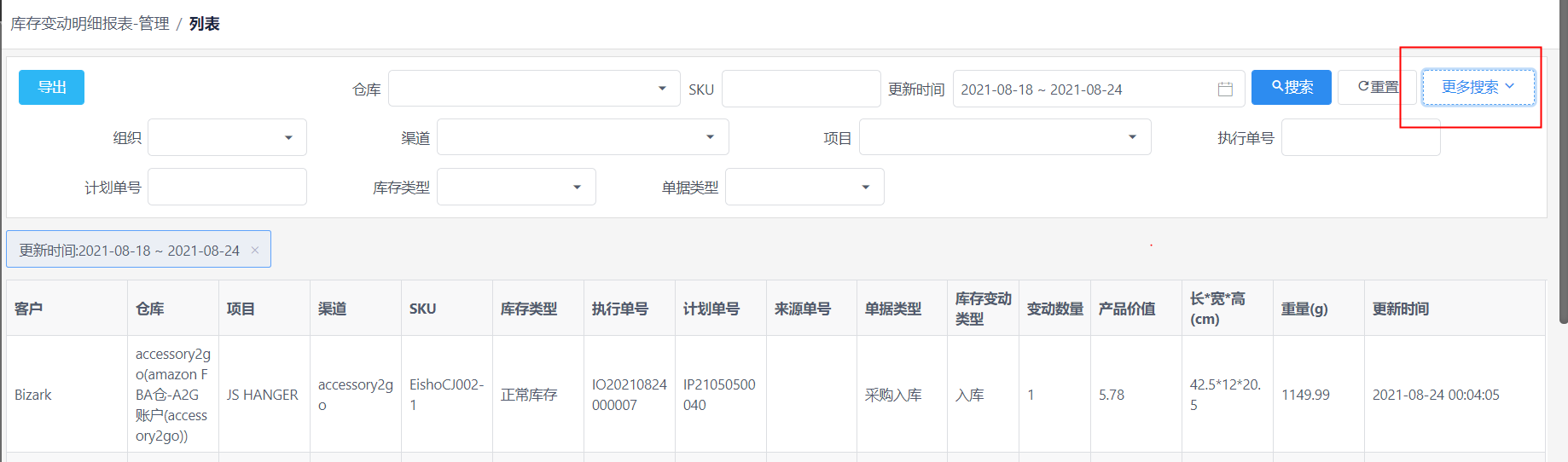The height and width of the screenshot is (462, 1568).
Task: Click breadcrumb 库存变动明细报表-管理
Action: [90, 24]
